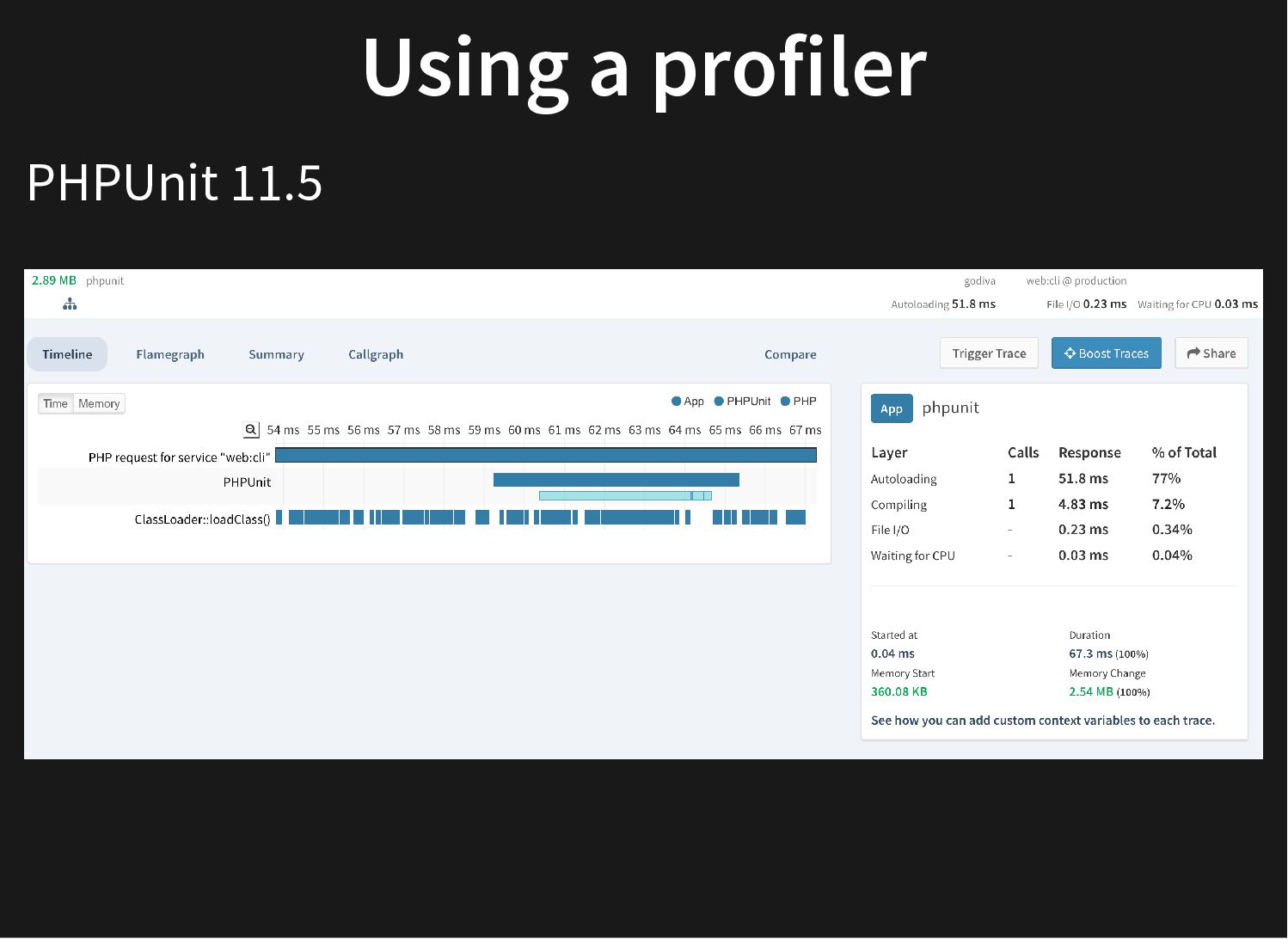1288x939 pixels.
Task: Share this trace
Action: (1211, 353)
